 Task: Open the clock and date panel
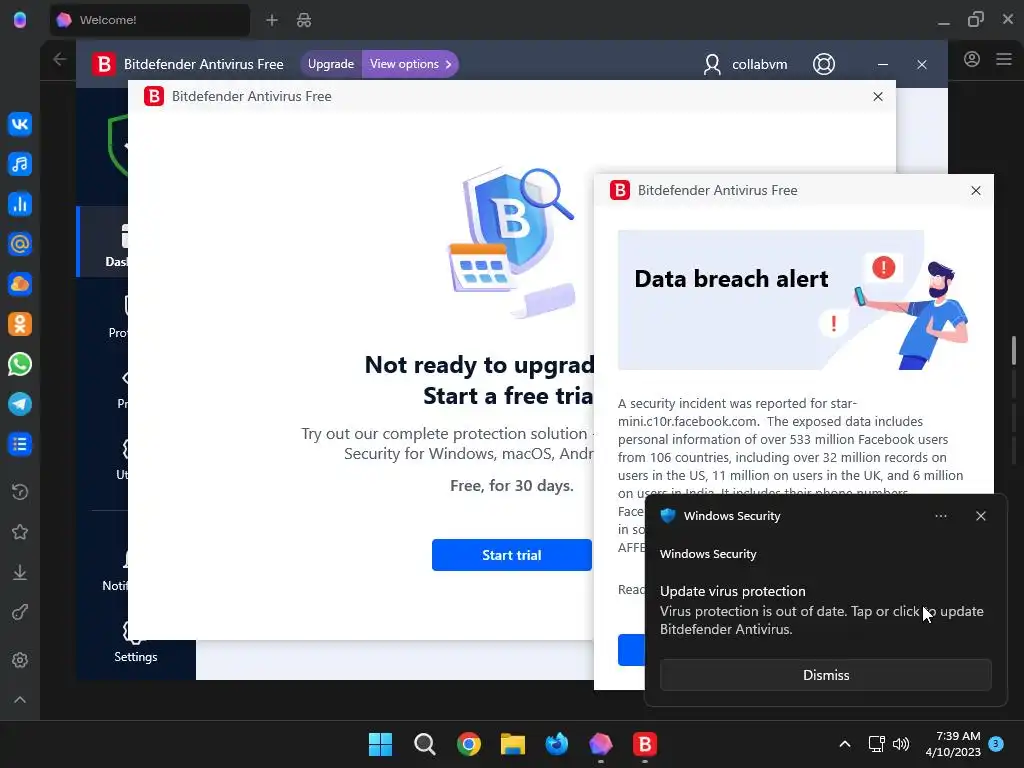pos(953,744)
